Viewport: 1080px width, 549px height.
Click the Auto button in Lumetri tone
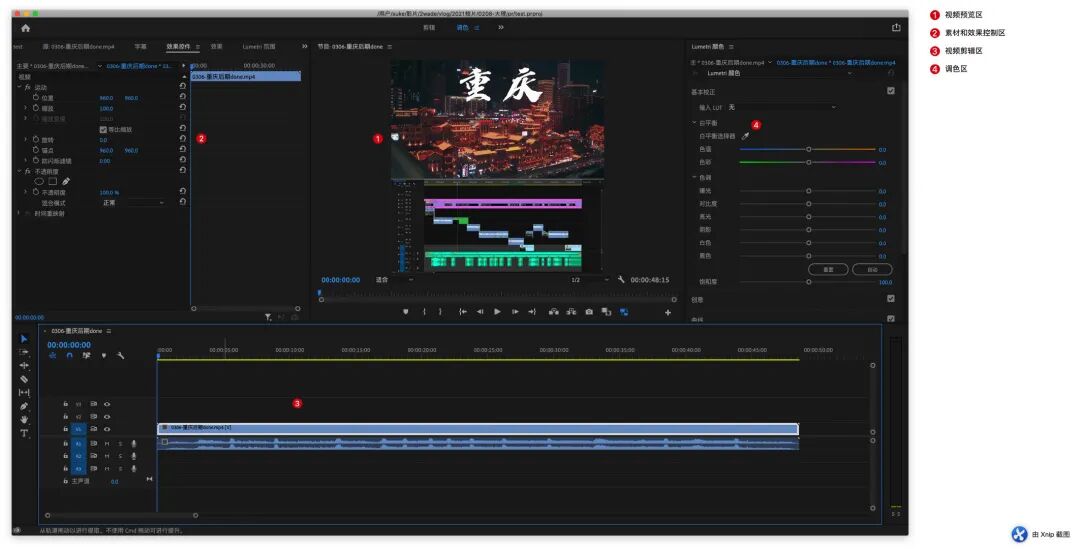click(x=872, y=269)
